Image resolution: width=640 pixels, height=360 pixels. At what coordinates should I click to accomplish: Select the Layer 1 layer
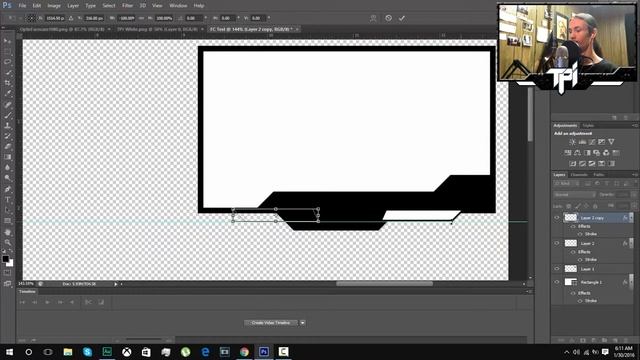tap(598, 269)
